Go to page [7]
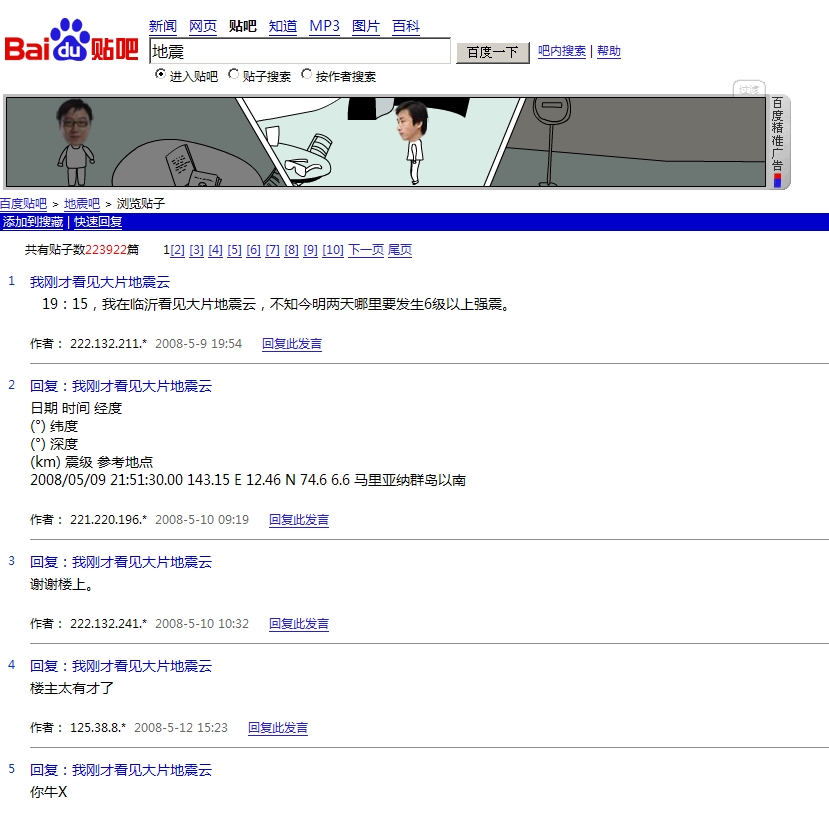Screen dimensions: 829x813 click(272, 250)
